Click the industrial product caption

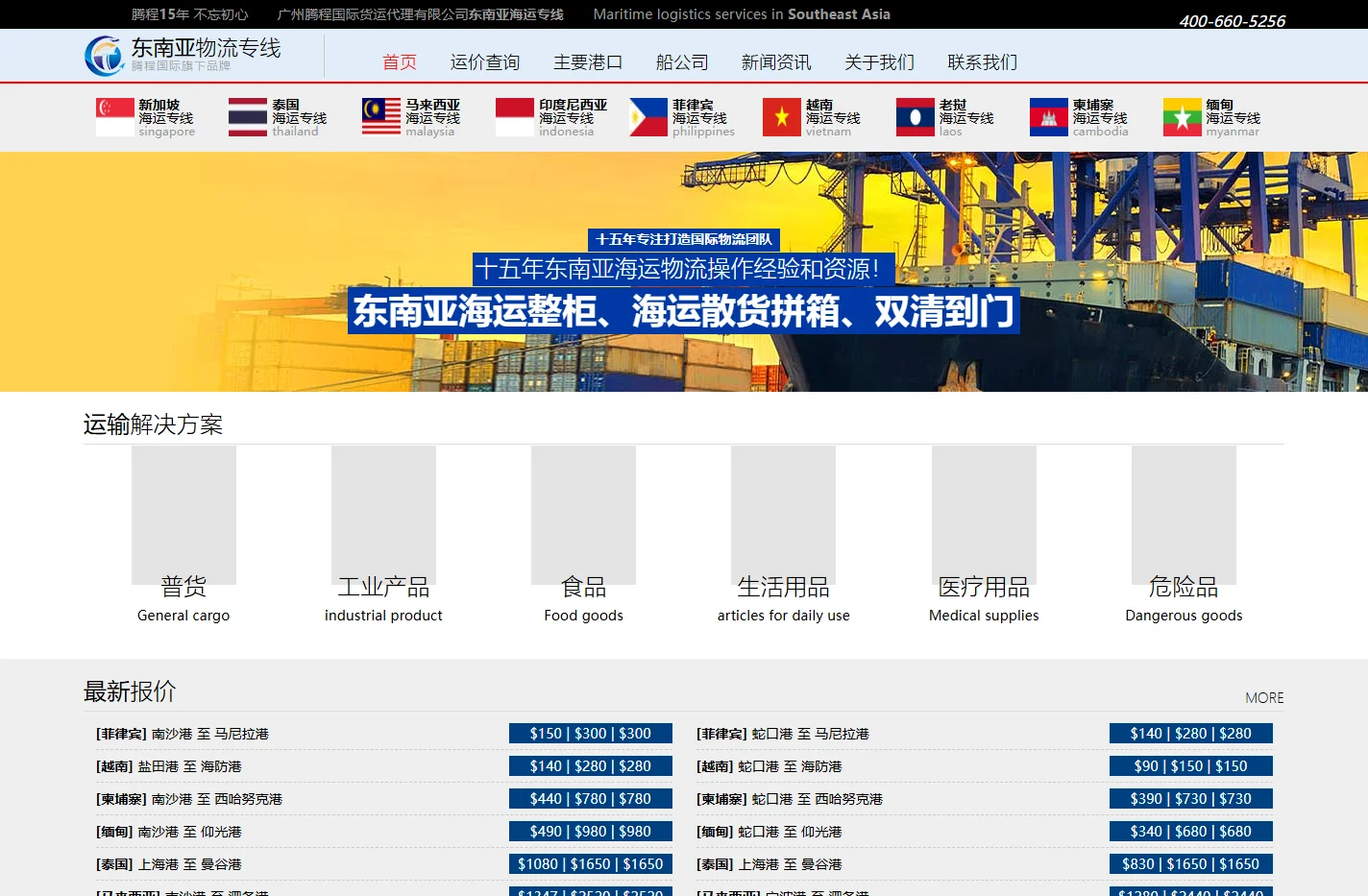click(x=383, y=616)
